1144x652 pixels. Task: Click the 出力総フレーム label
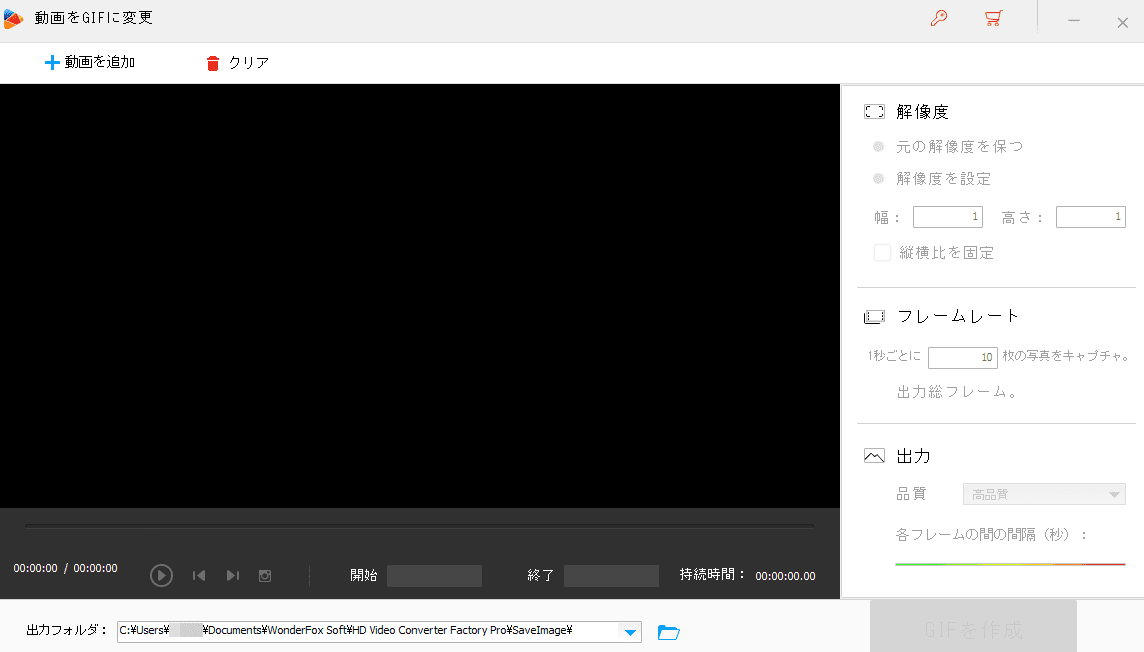[x=956, y=392]
